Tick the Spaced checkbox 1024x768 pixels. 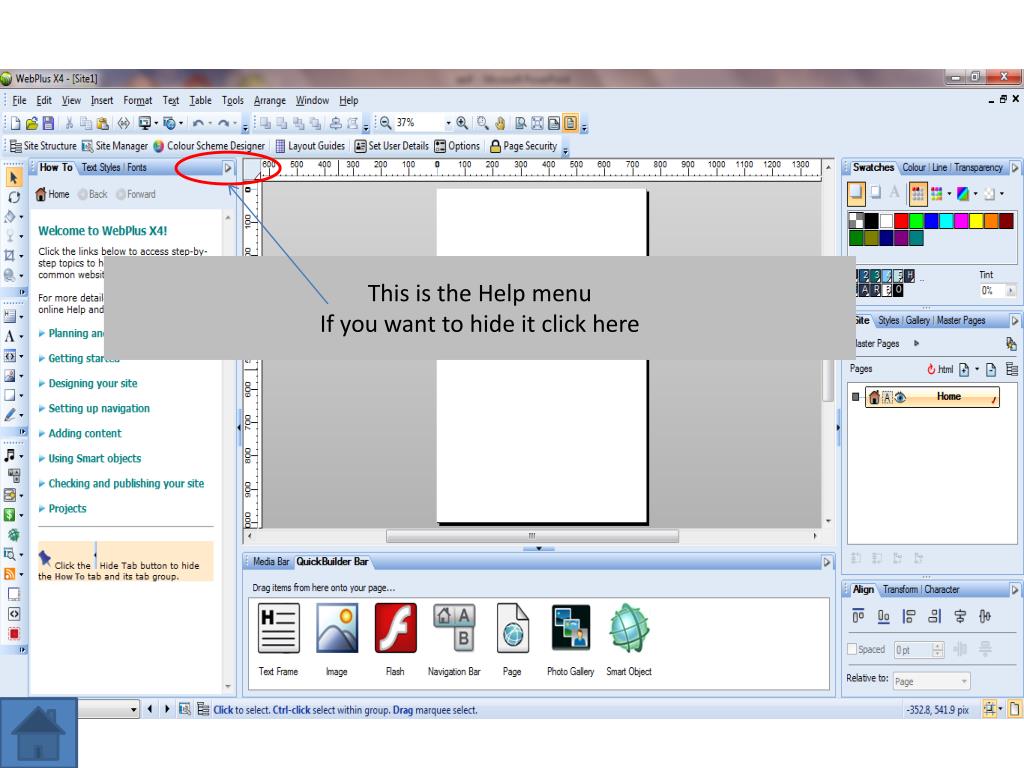click(852, 649)
